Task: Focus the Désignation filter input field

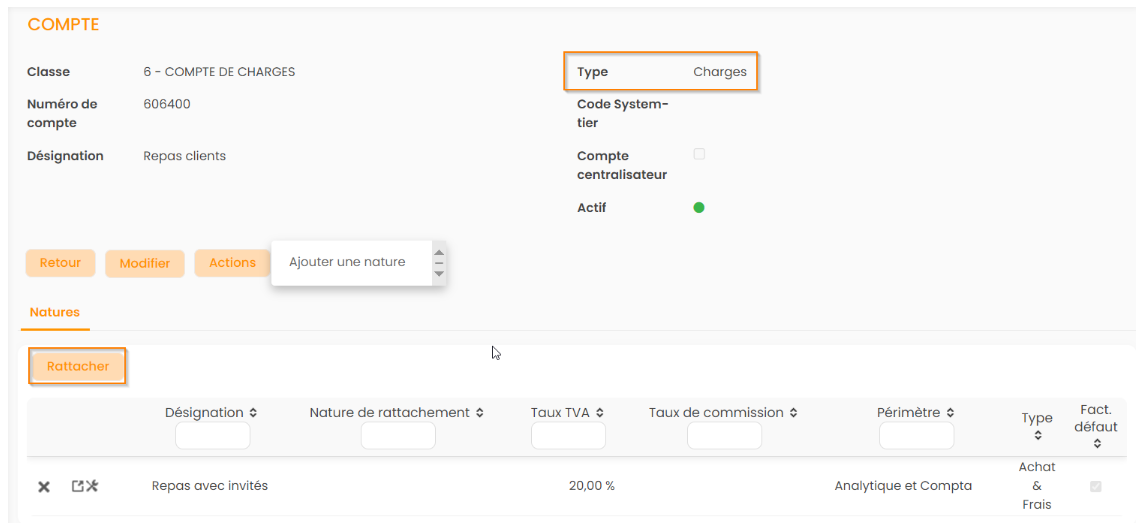Action: click(x=212, y=436)
